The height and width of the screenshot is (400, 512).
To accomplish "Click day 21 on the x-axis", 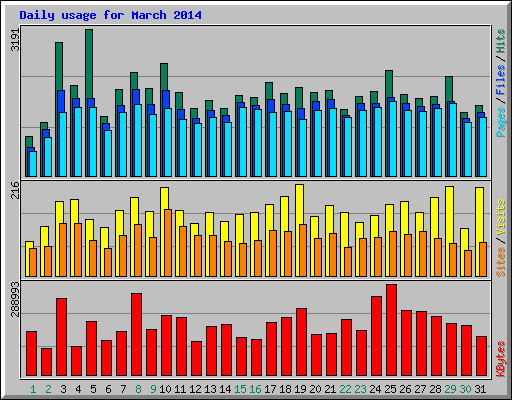I will [330, 389].
